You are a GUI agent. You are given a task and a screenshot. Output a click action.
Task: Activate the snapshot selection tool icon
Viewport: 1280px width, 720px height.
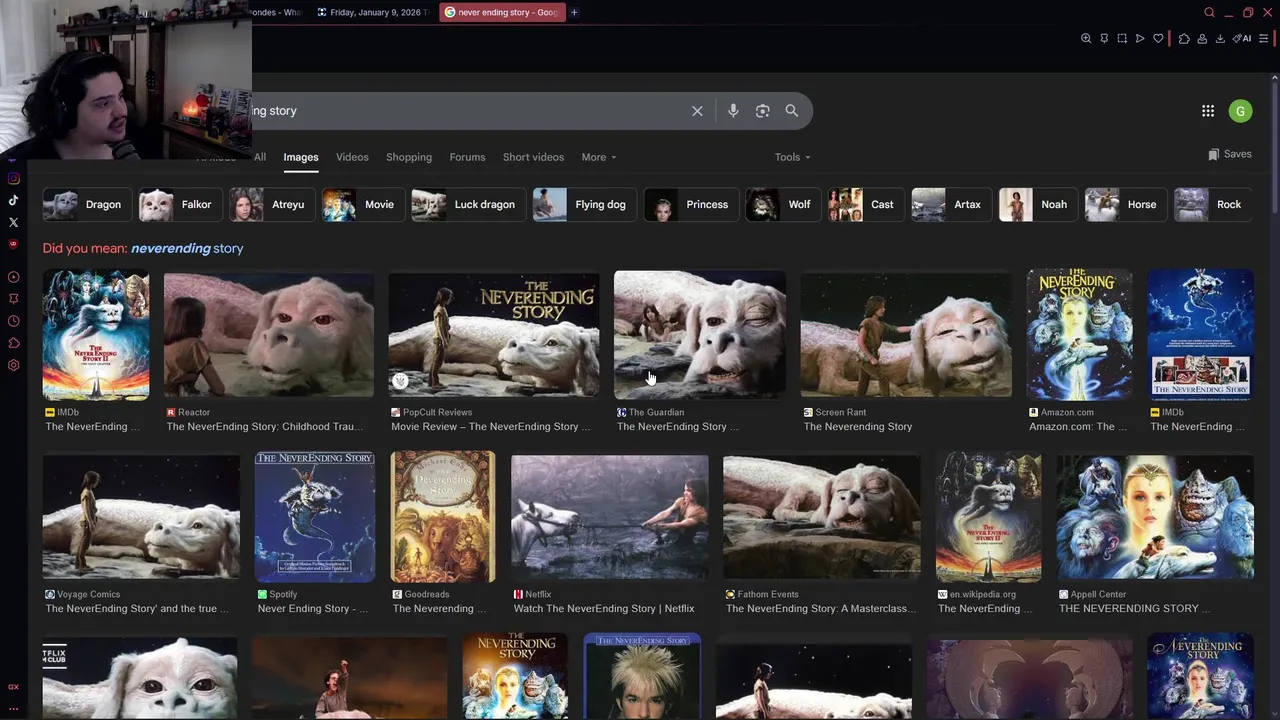coord(1122,39)
